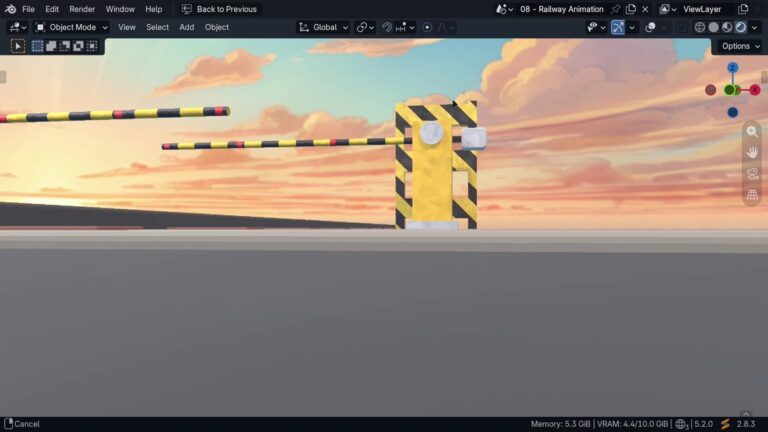Click the ViewLayer name field
The height and width of the screenshot is (432, 768).
(x=702, y=9)
